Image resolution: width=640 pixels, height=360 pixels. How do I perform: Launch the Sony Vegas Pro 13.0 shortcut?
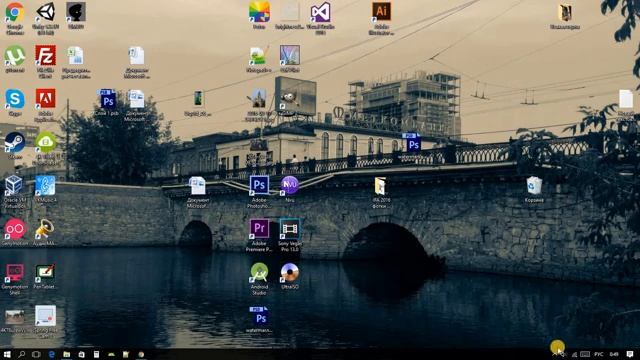tap(290, 229)
